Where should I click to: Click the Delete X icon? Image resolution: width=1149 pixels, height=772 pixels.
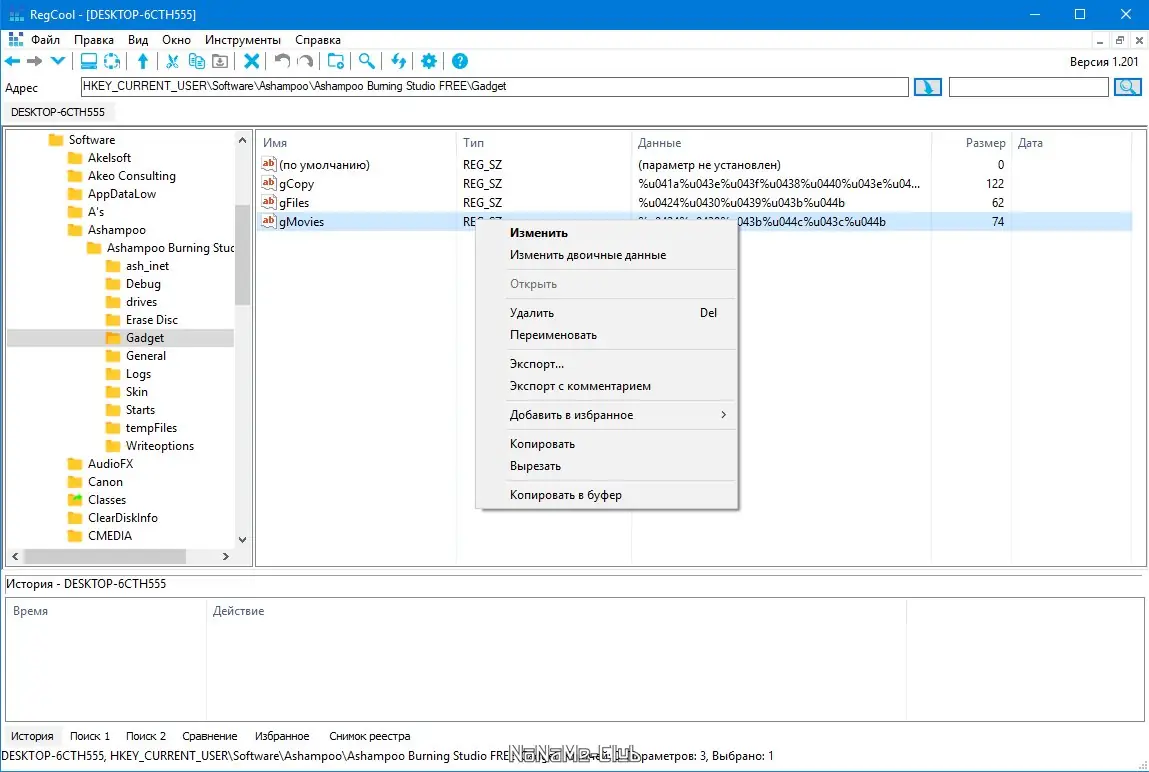[x=251, y=62]
